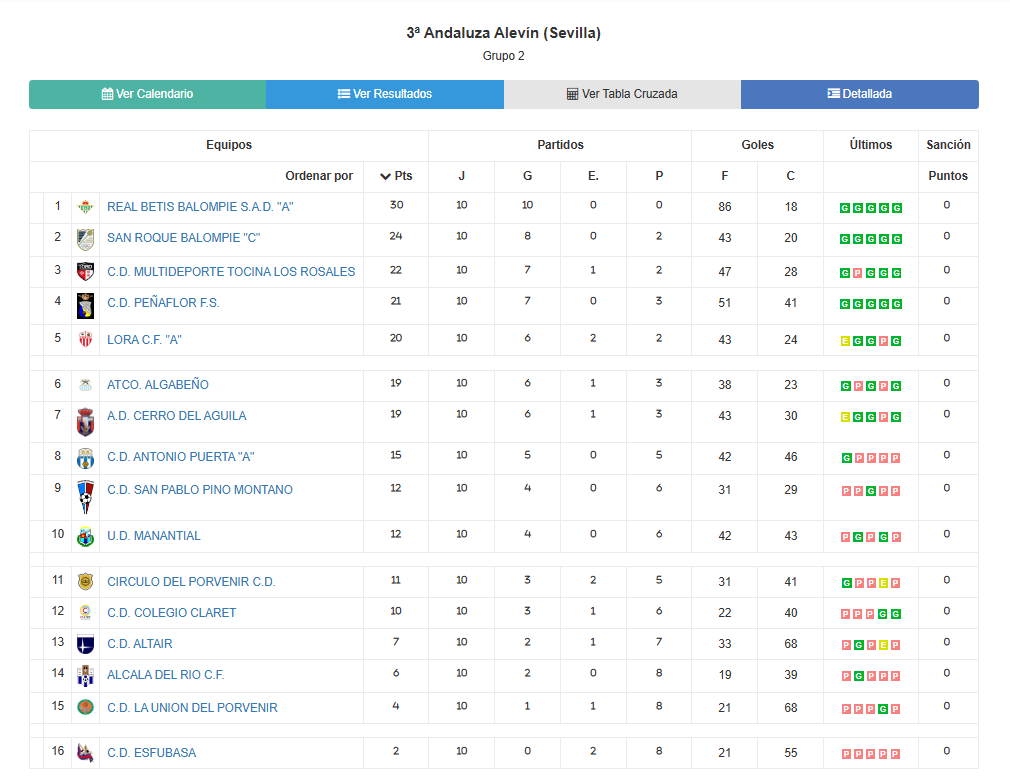Click the calendar icon in Ver Calendario

tap(108, 94)
